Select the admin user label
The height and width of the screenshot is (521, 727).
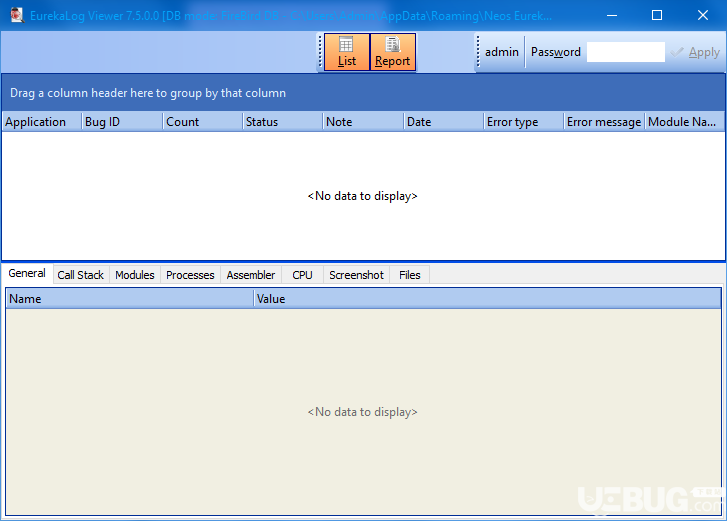pos(502,52)
